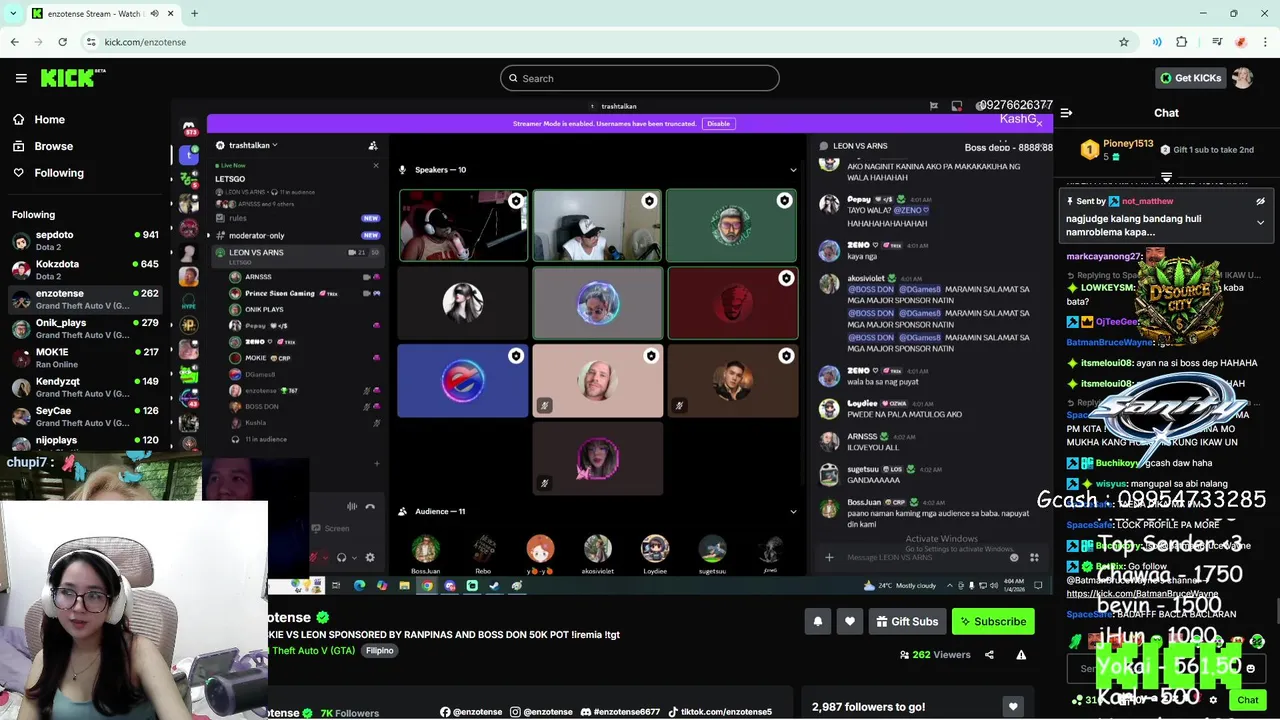This screenshot has height=720, width=1280.
Task: Focus the Kick search box
Action: coord(640,78)
